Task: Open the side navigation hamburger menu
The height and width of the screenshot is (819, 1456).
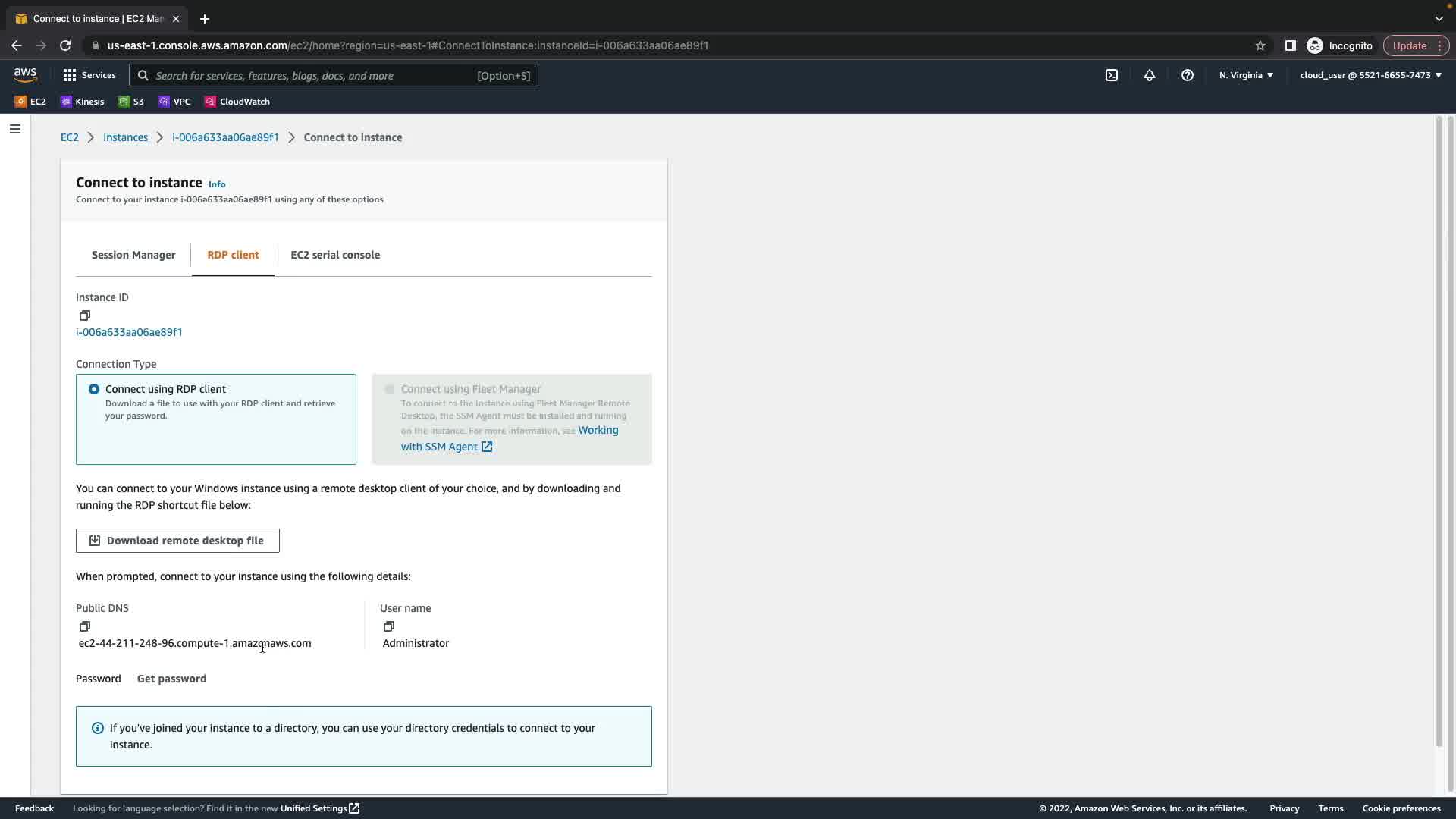Action: 15,129
